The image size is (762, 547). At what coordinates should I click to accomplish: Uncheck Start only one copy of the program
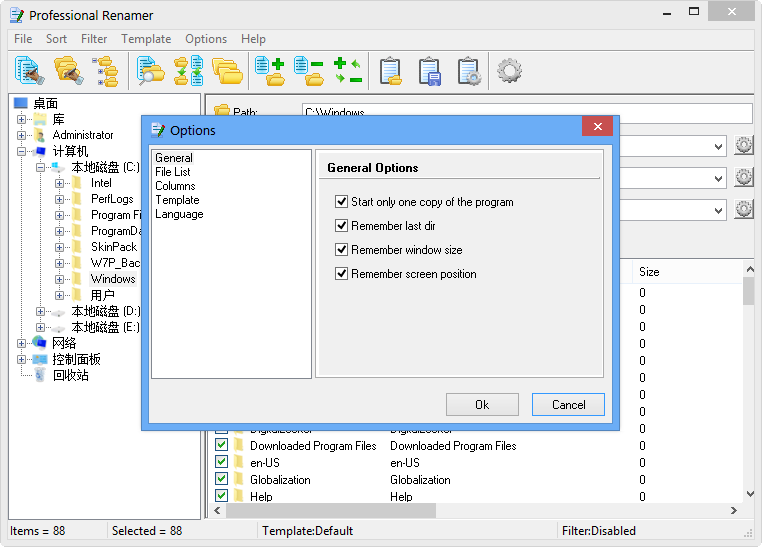tap(342, 202)
